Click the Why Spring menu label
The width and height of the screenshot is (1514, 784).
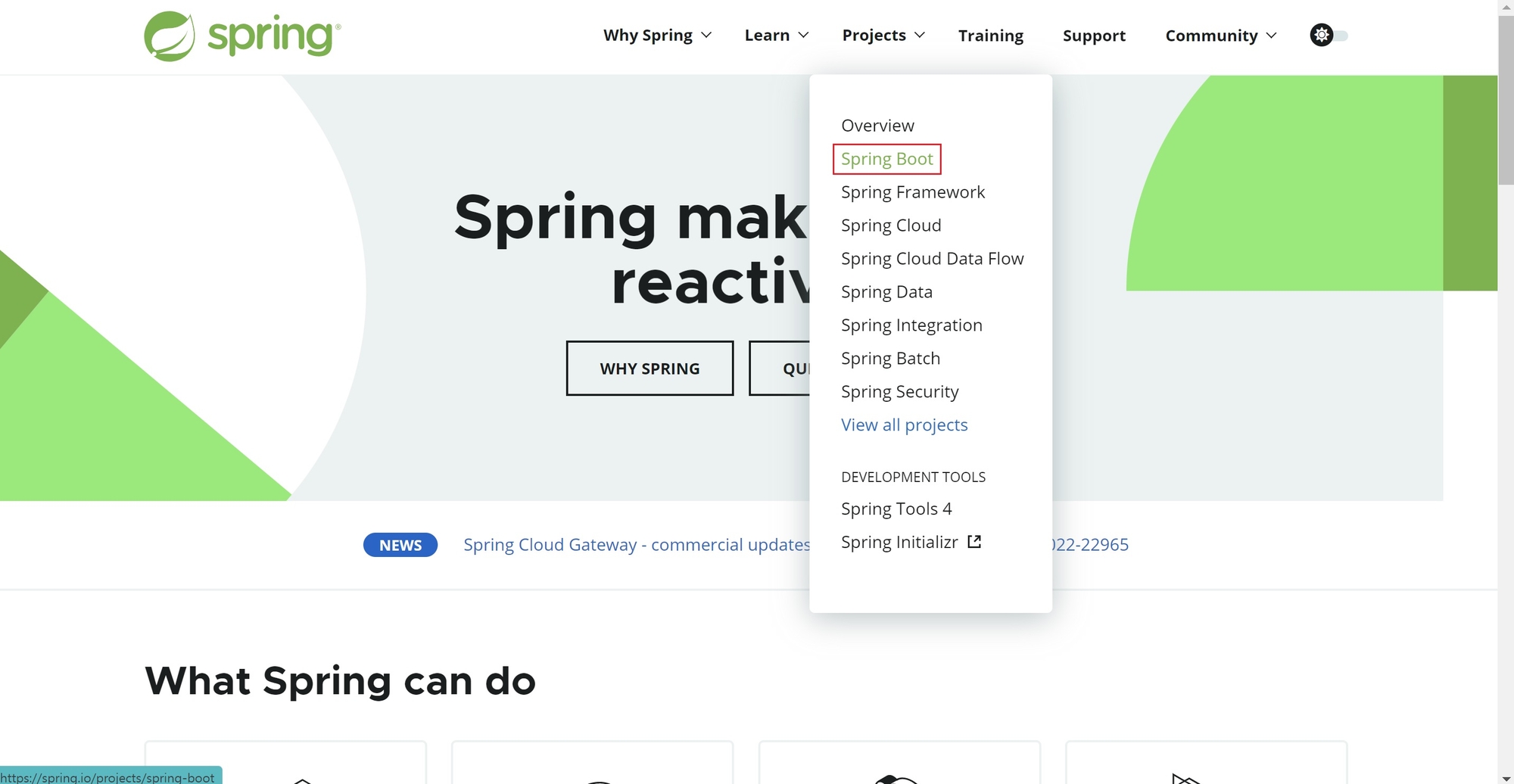click(648, 36)
